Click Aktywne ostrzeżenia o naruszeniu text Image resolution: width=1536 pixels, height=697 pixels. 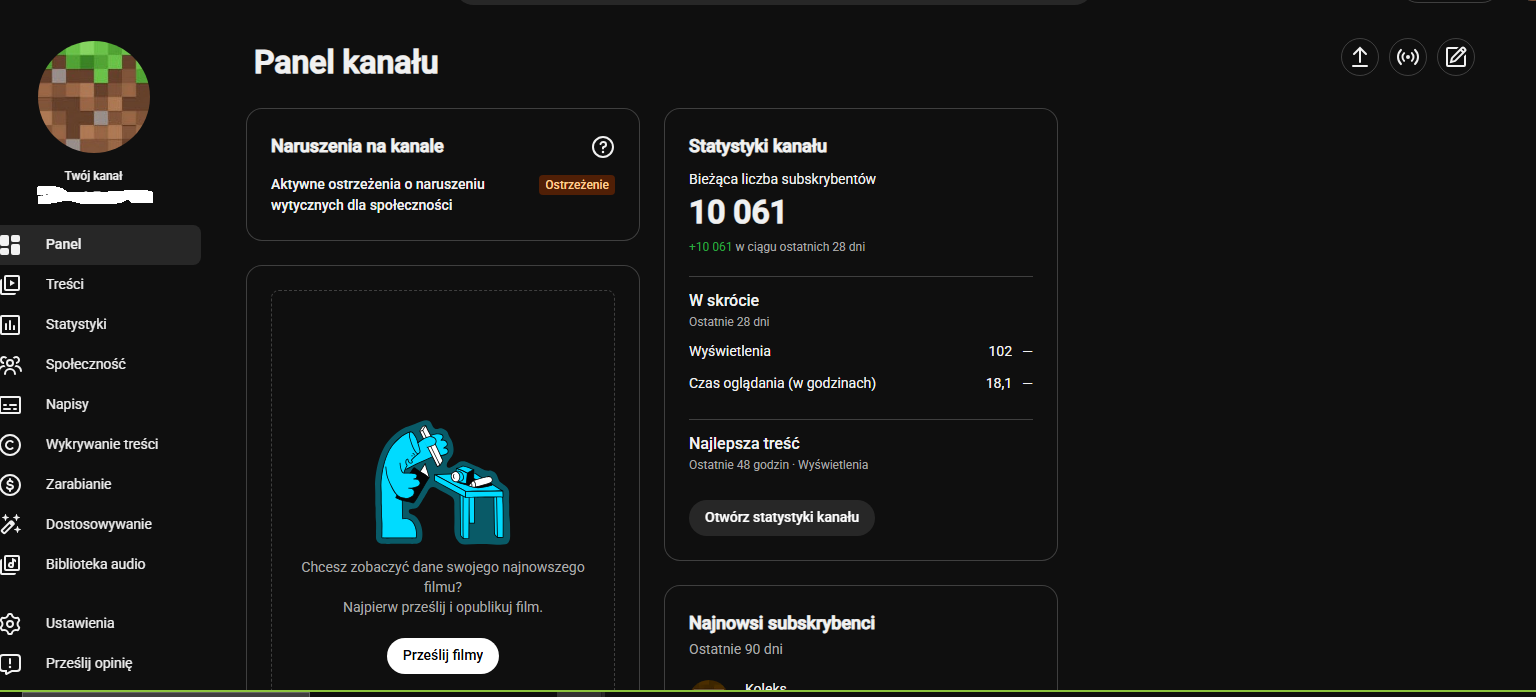coord(378,195)
